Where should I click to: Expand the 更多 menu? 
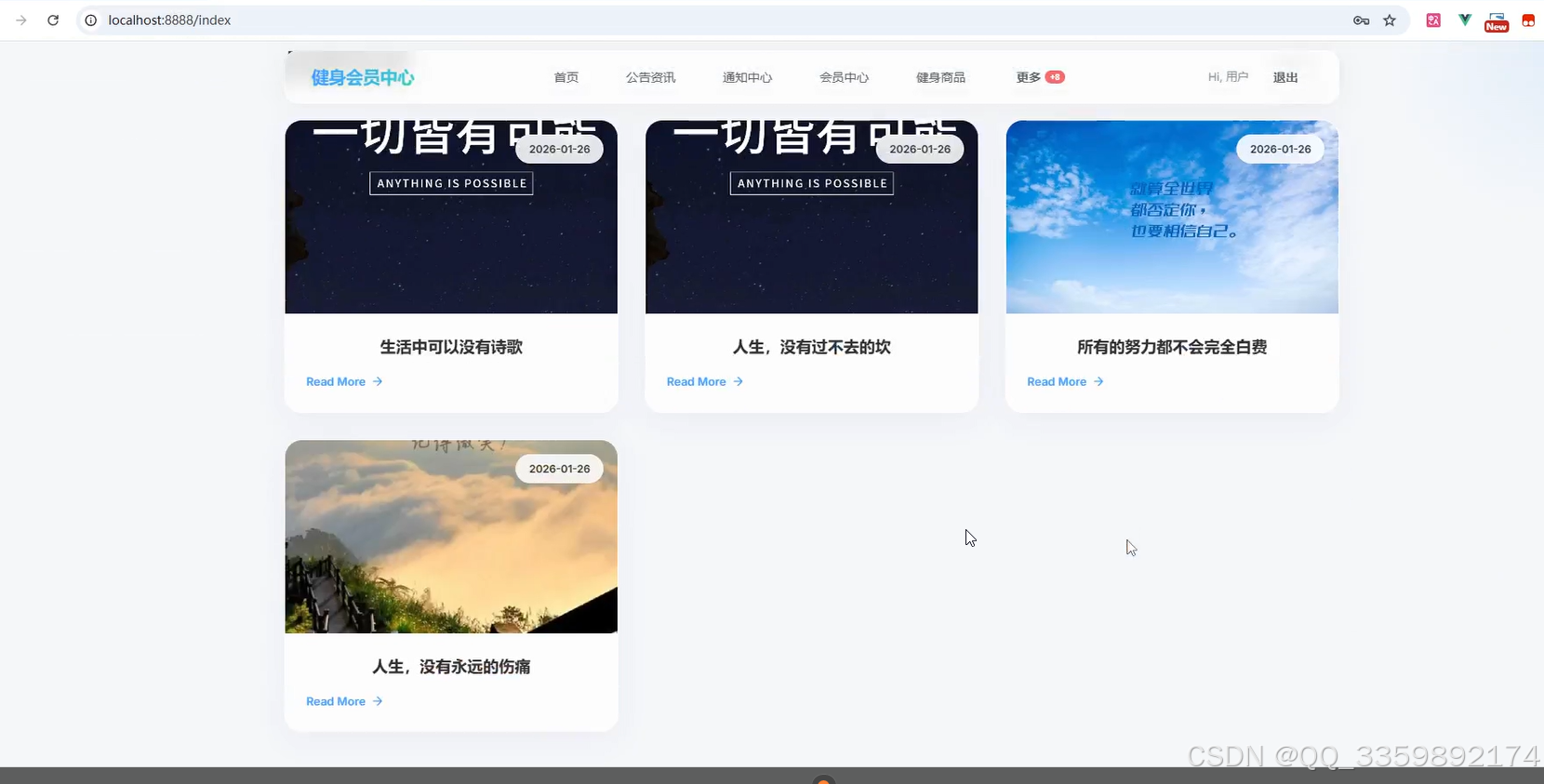(1029, 77)
